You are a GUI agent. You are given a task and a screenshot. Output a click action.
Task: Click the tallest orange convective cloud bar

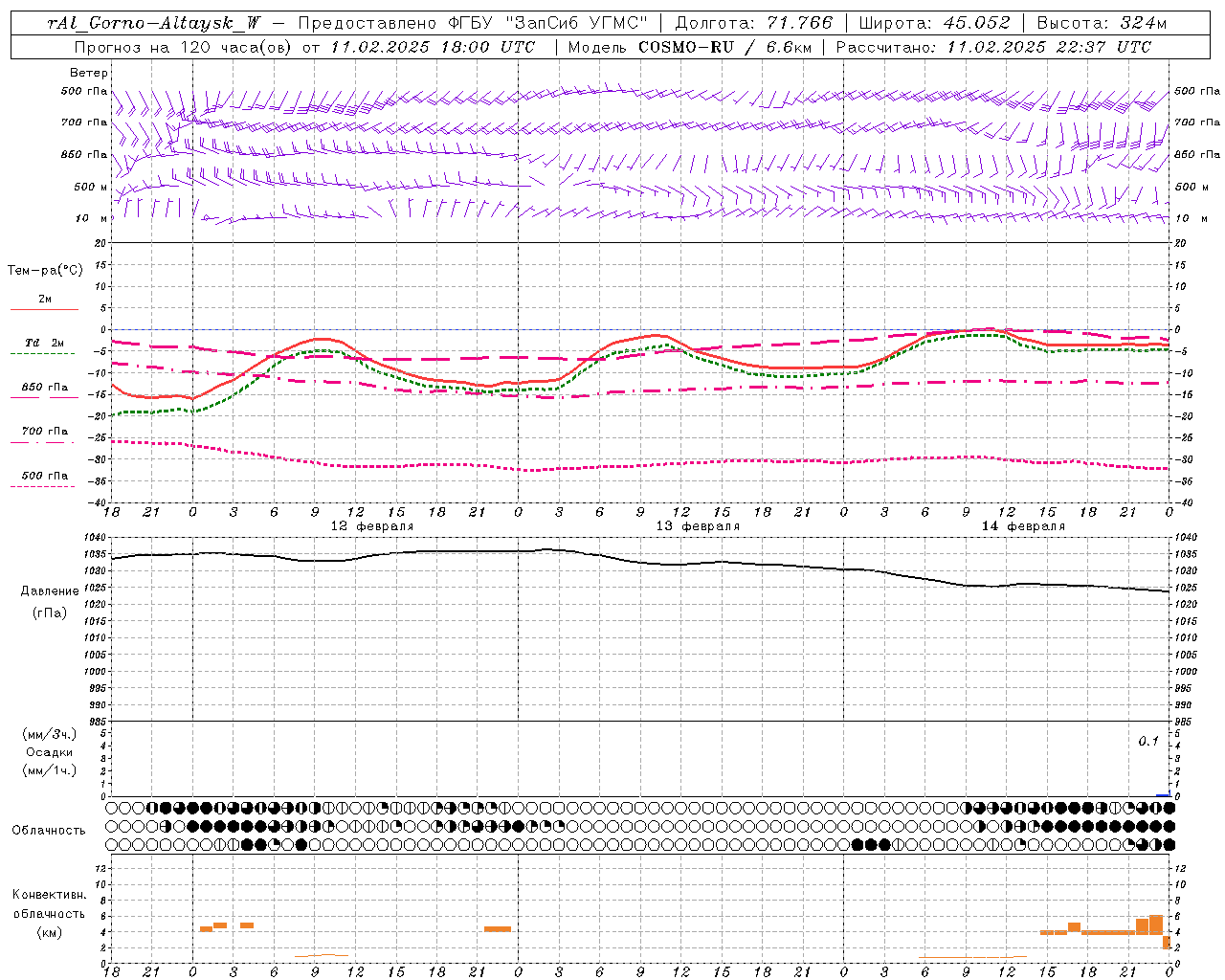1156,924
